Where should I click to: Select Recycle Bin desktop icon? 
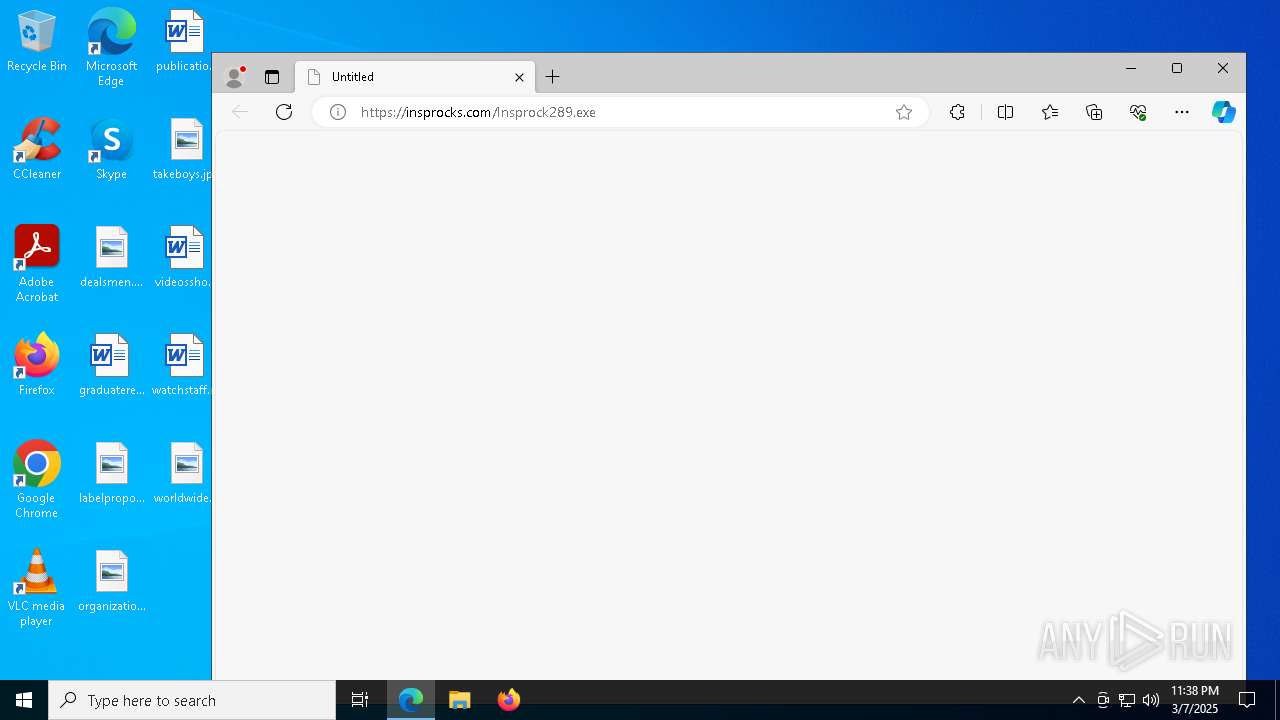click(37, 41)
